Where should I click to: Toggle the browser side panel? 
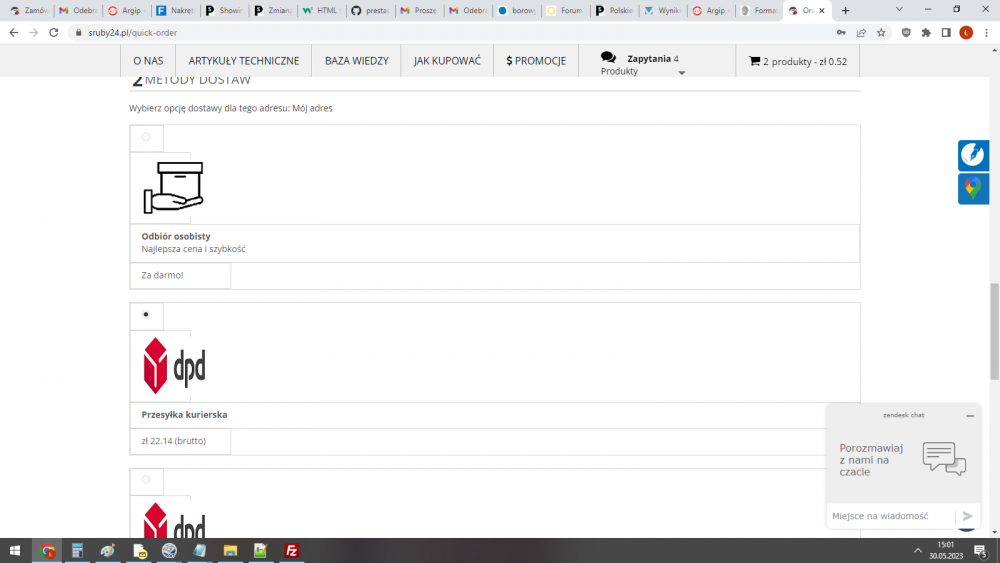point(946,33)
